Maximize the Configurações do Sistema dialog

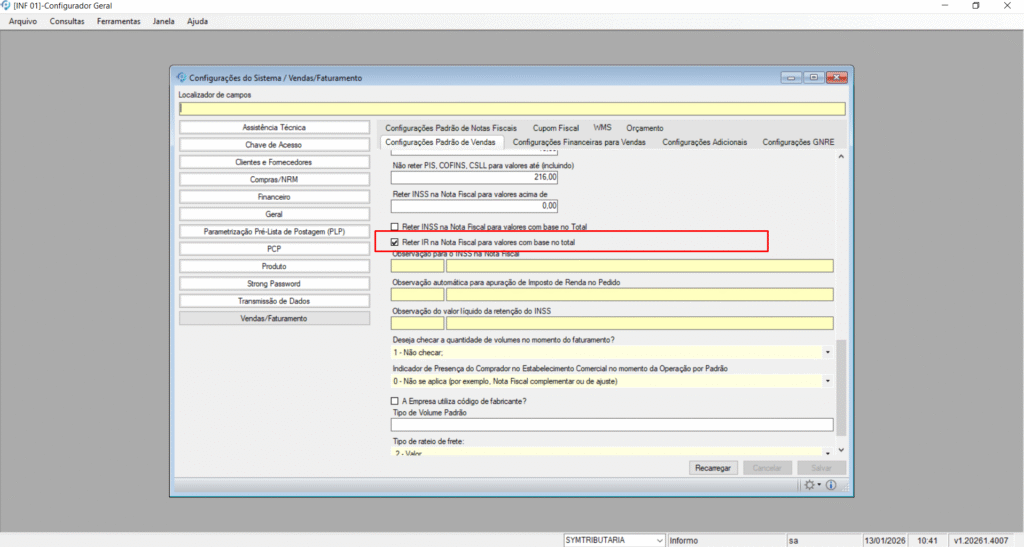tap(814, 77)
